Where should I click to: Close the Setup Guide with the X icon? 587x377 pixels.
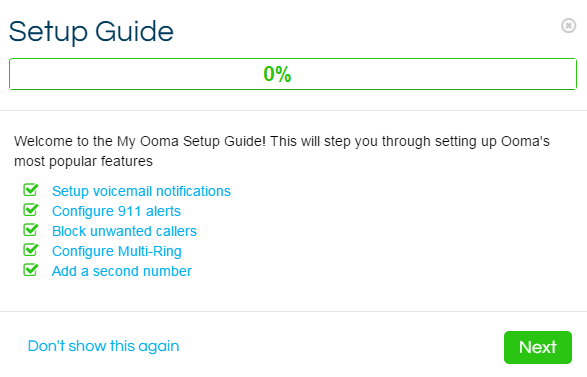pos(568,25)
